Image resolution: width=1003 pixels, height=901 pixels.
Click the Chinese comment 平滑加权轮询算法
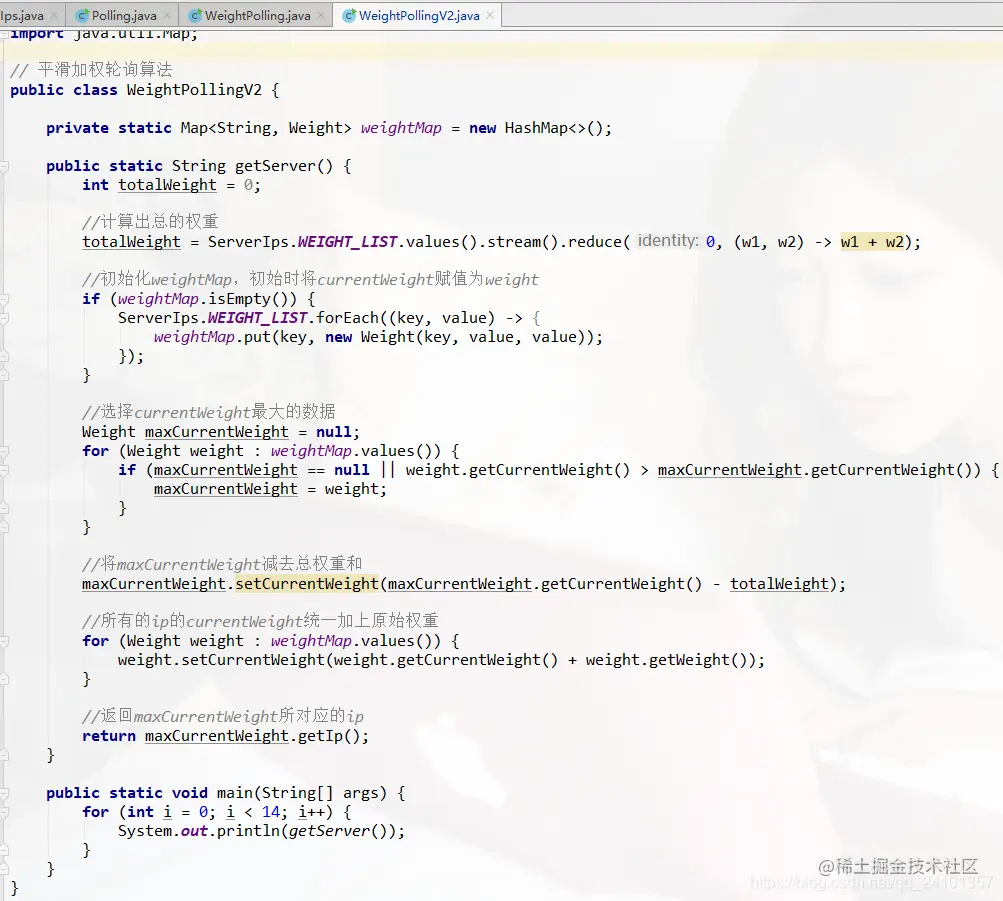click(x=105, y=70)
